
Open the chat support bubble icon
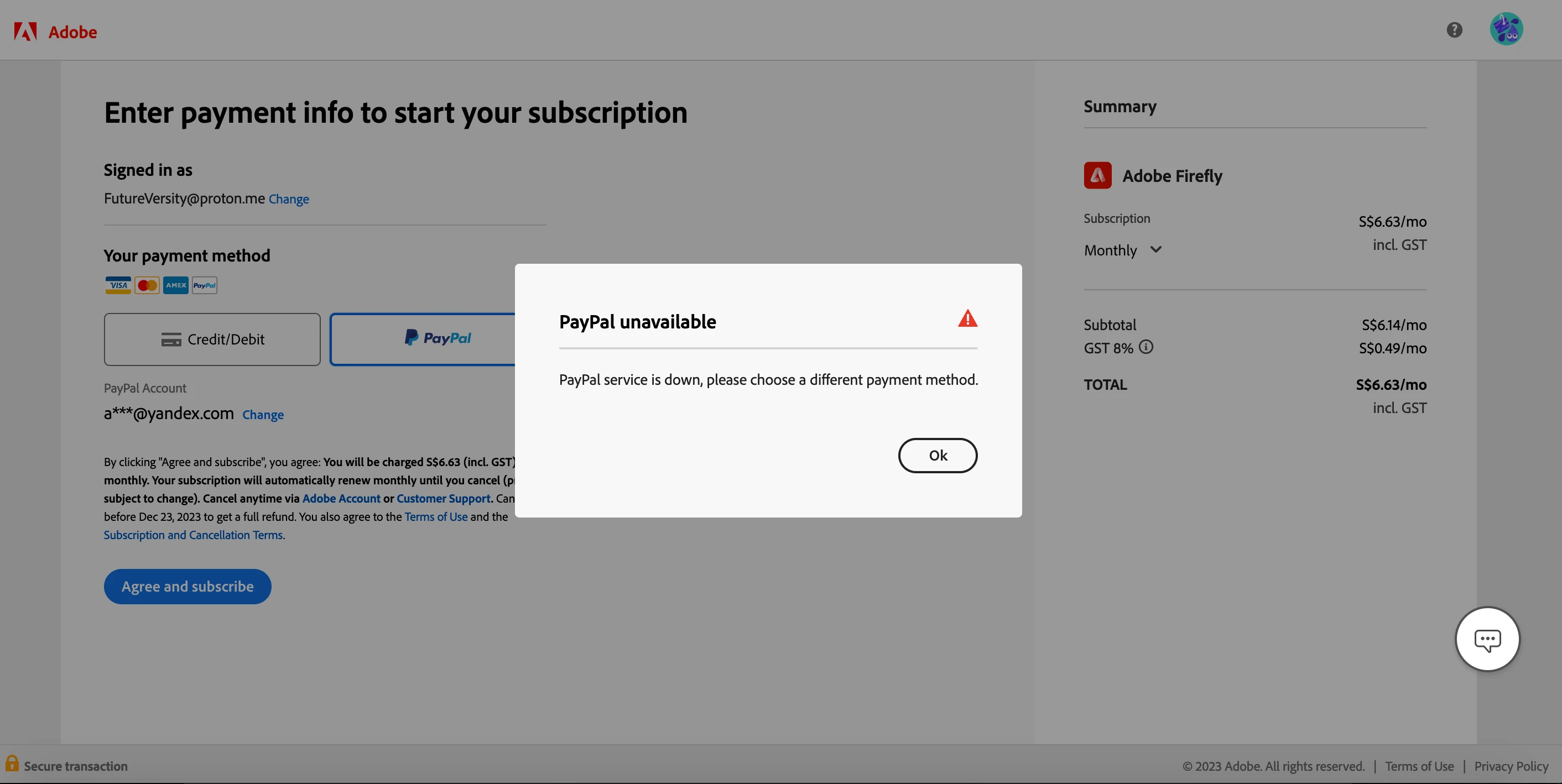click(1487, 639)
